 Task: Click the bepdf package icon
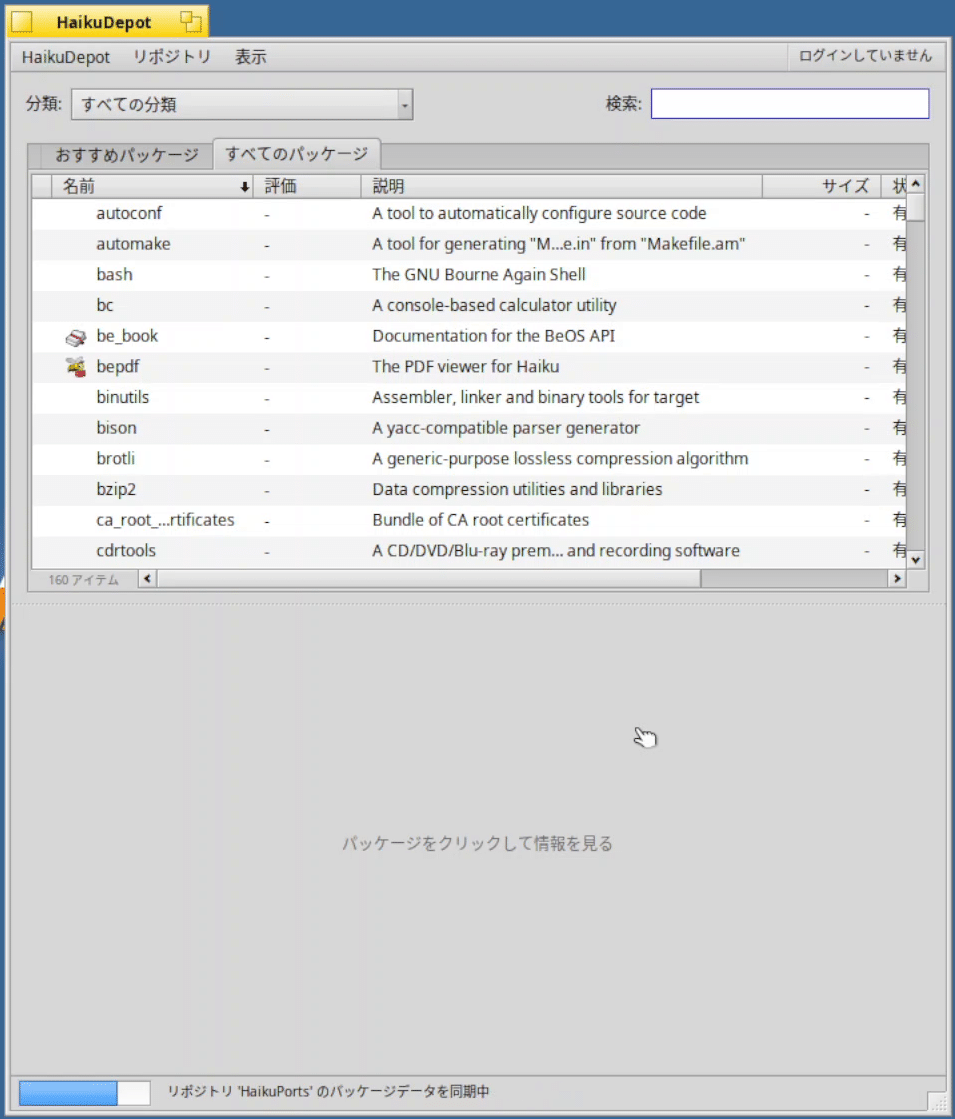click(x=76, y=367)
